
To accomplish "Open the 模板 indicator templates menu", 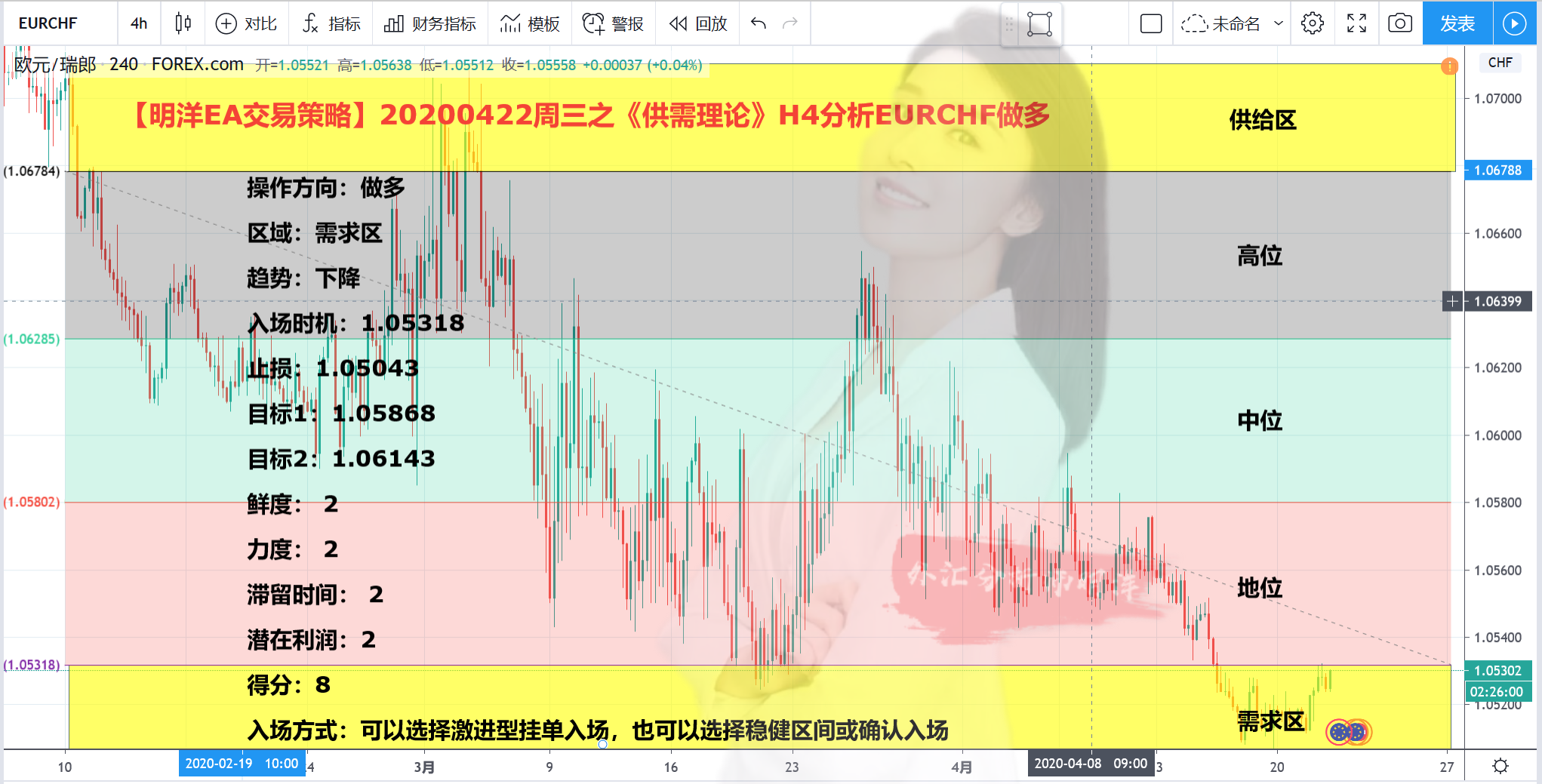I will pyautogui.click(x=530, y=23).
